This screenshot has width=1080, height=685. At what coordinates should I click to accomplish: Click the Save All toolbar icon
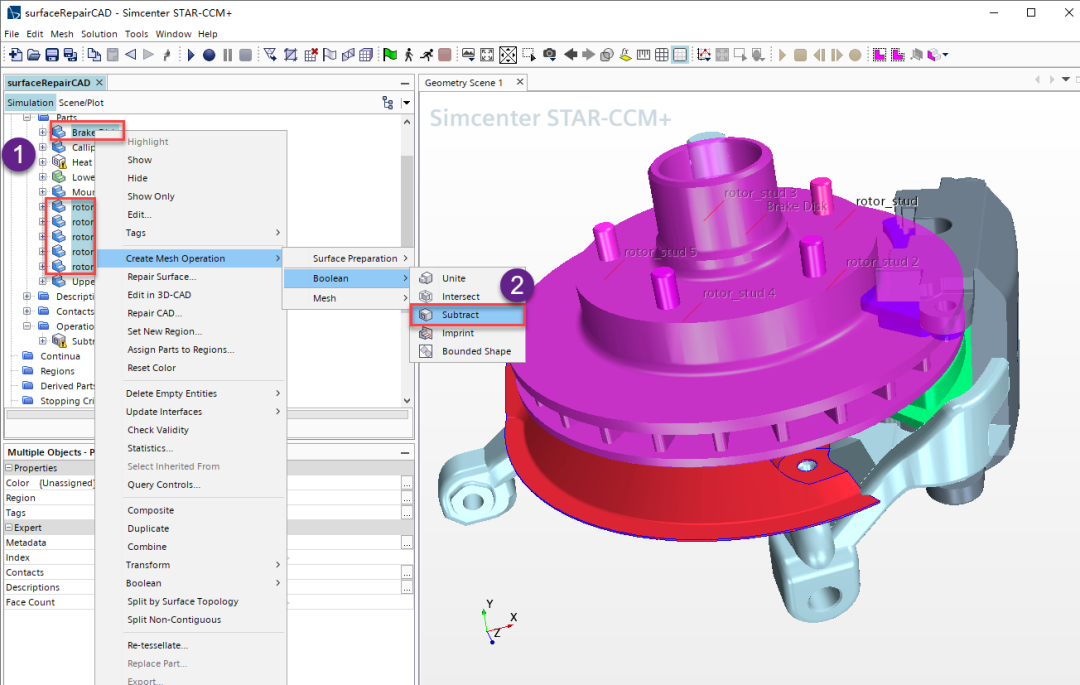(x=70, y=55)
